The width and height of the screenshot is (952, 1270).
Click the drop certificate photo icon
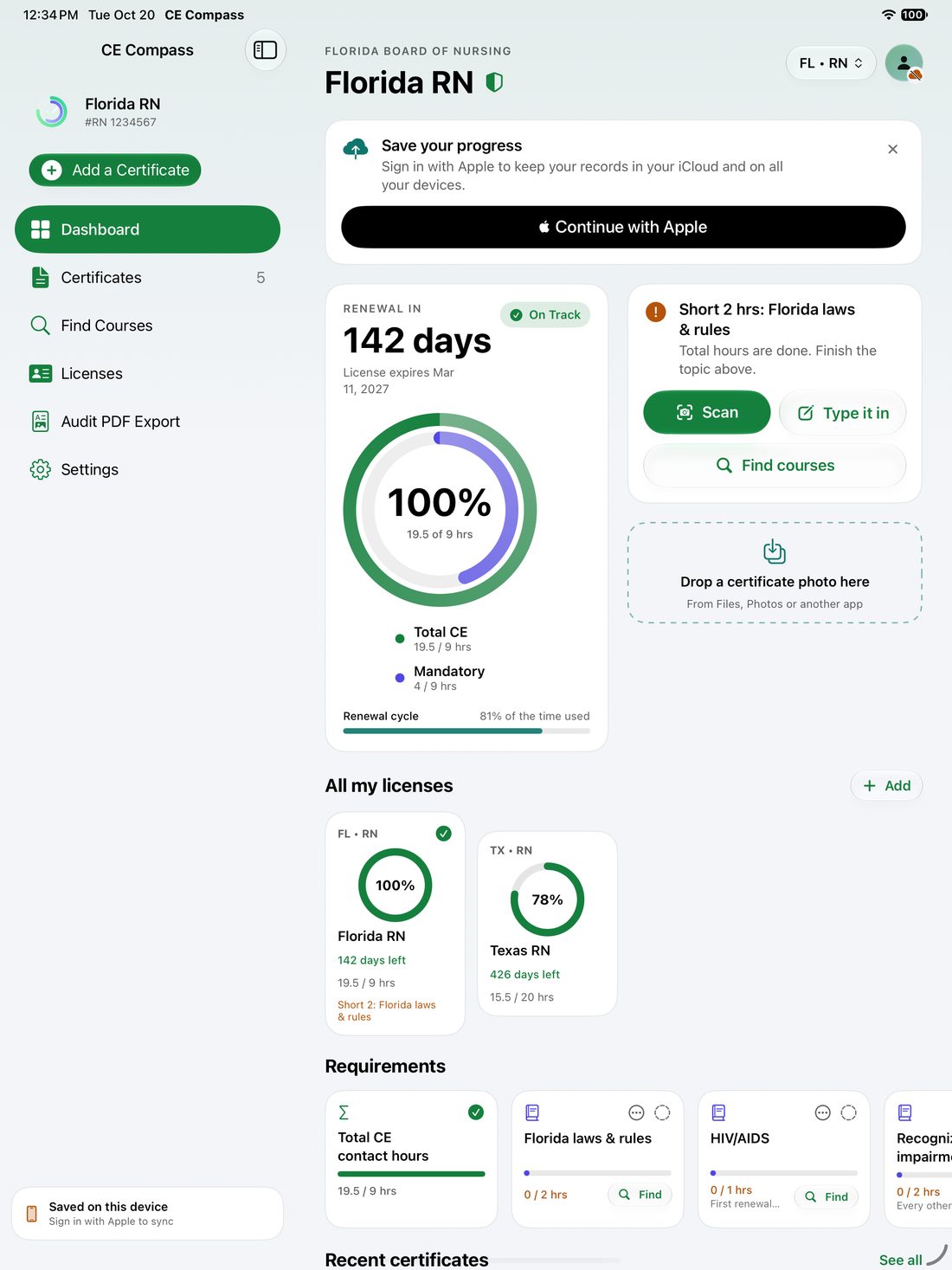click(x=775, y=551)
